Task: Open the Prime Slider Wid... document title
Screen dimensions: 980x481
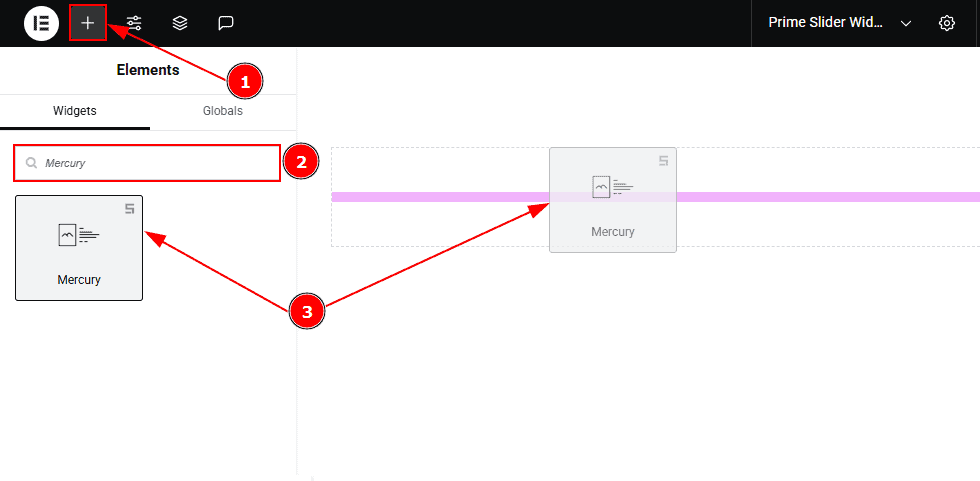Action: coord(825,22)
